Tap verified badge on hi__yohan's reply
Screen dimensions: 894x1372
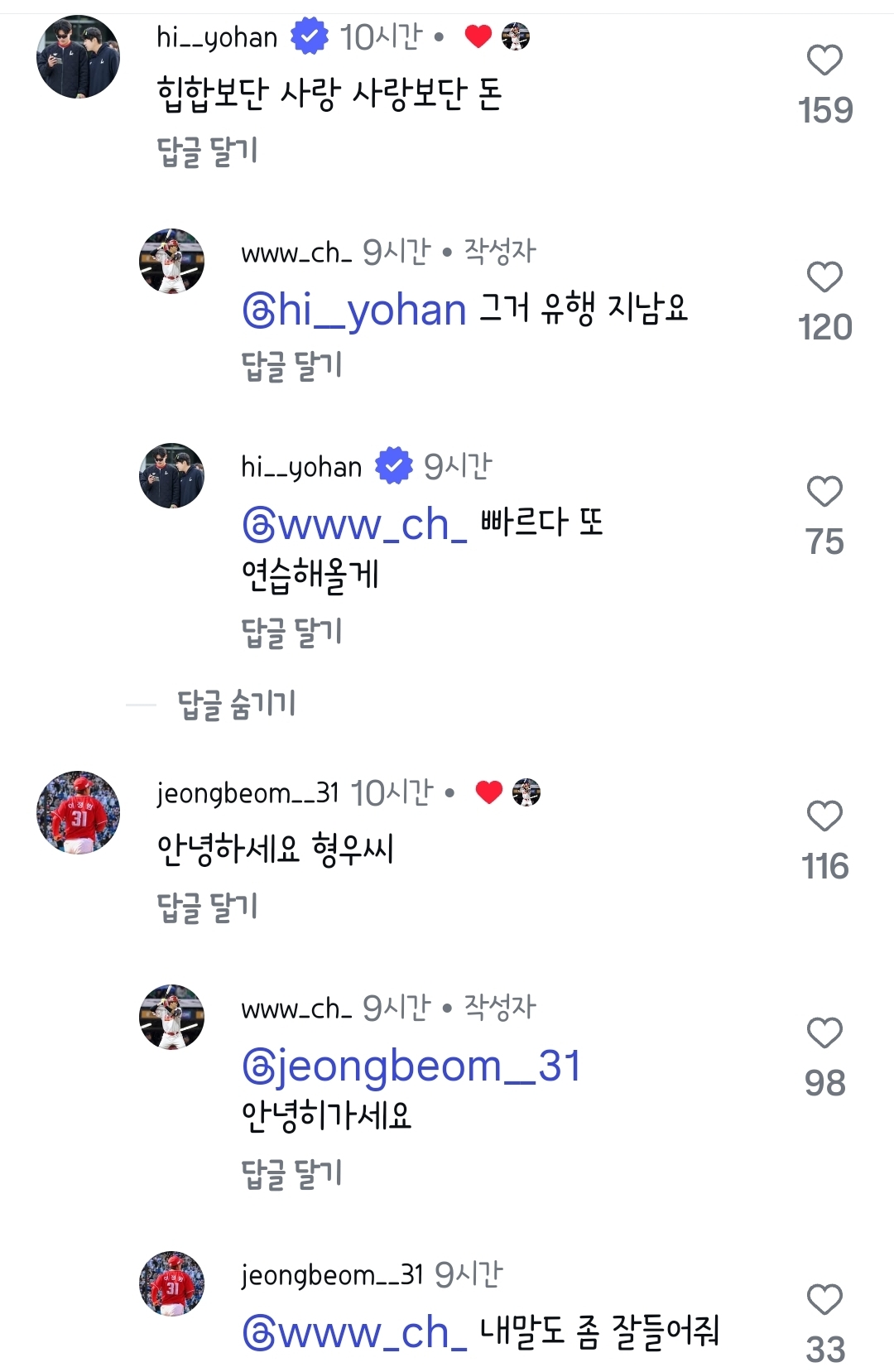[x=394, y=466]
